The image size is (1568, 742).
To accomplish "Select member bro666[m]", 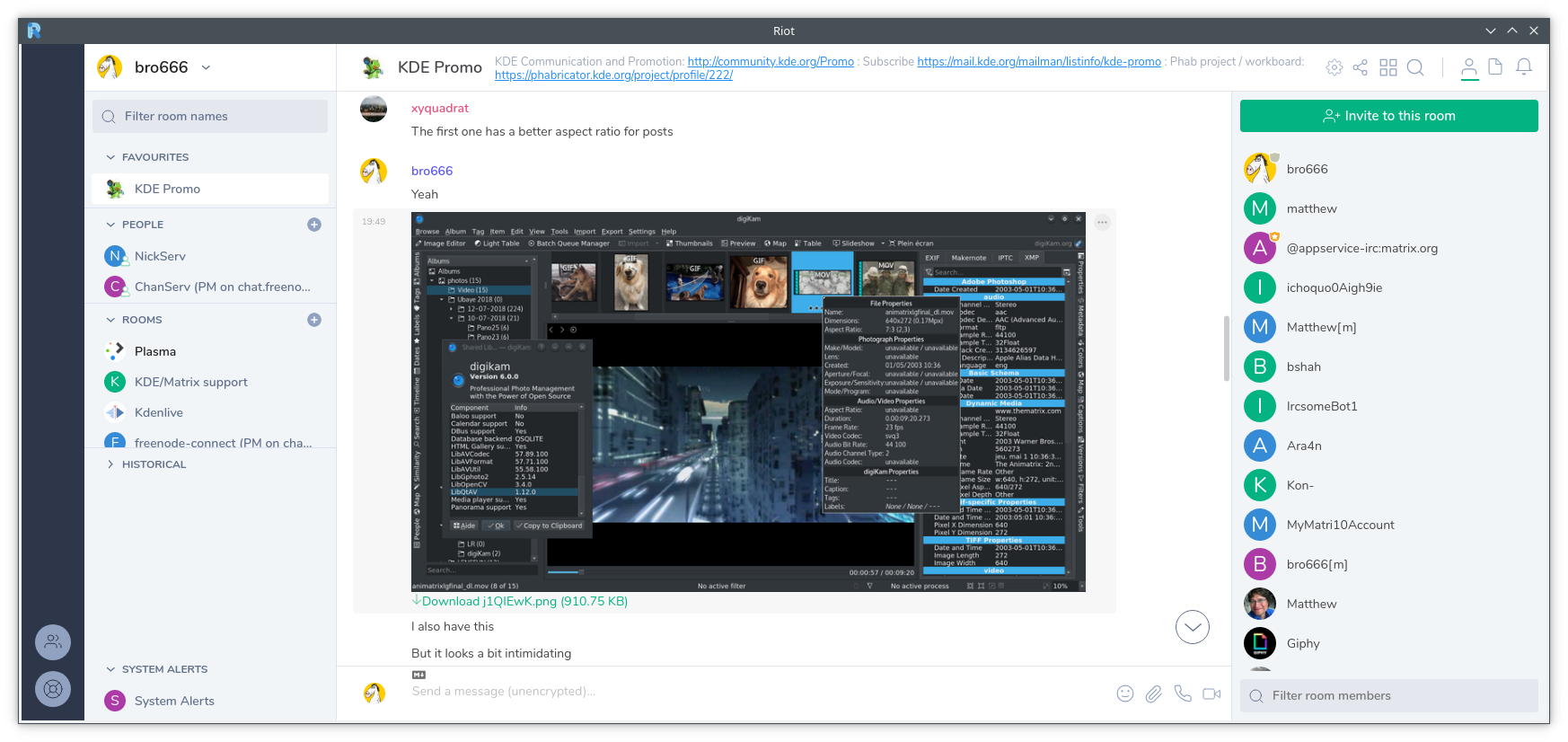I will point(1388,564).
